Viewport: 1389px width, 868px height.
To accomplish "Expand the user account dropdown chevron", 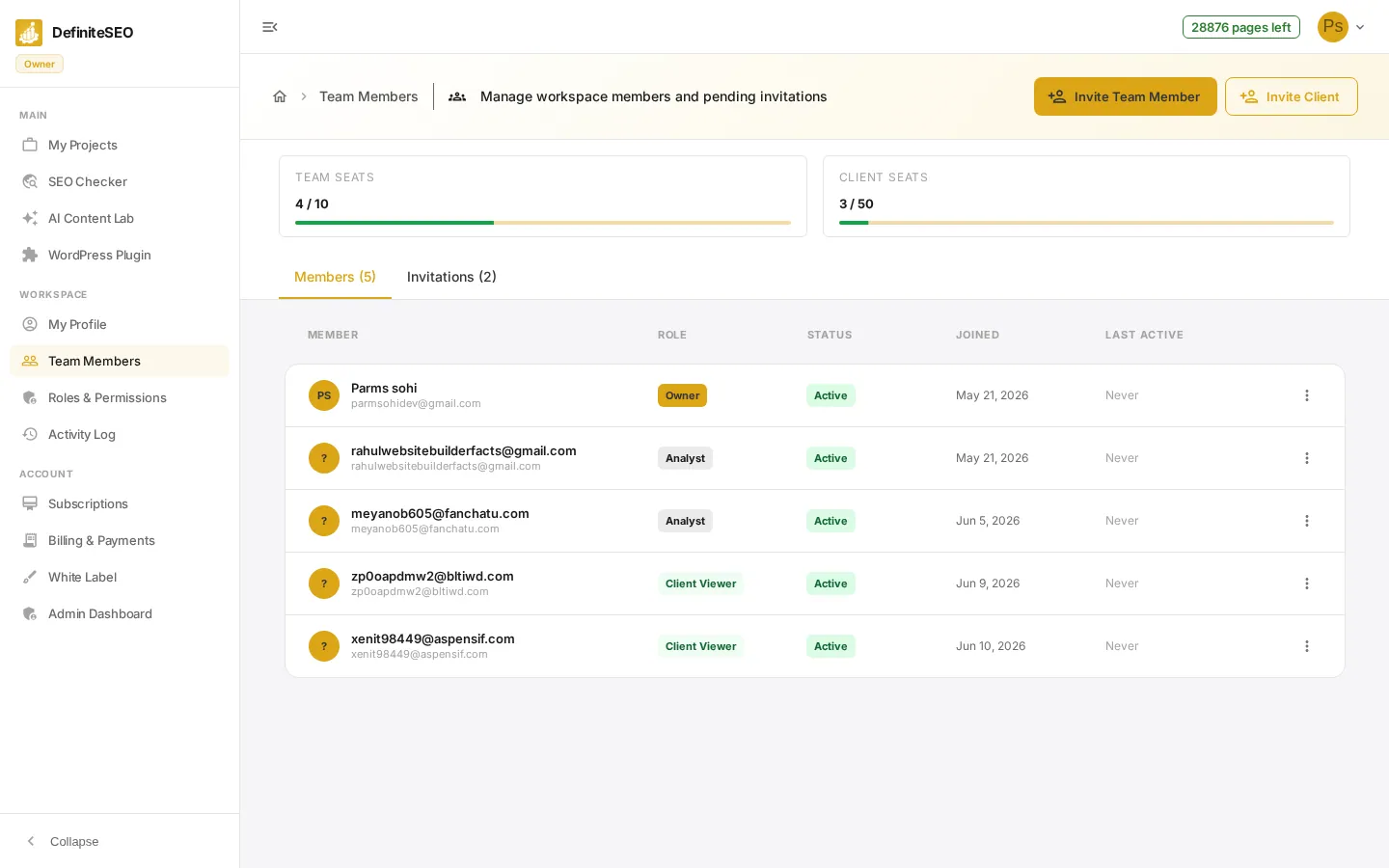I will pos(1360,27).
